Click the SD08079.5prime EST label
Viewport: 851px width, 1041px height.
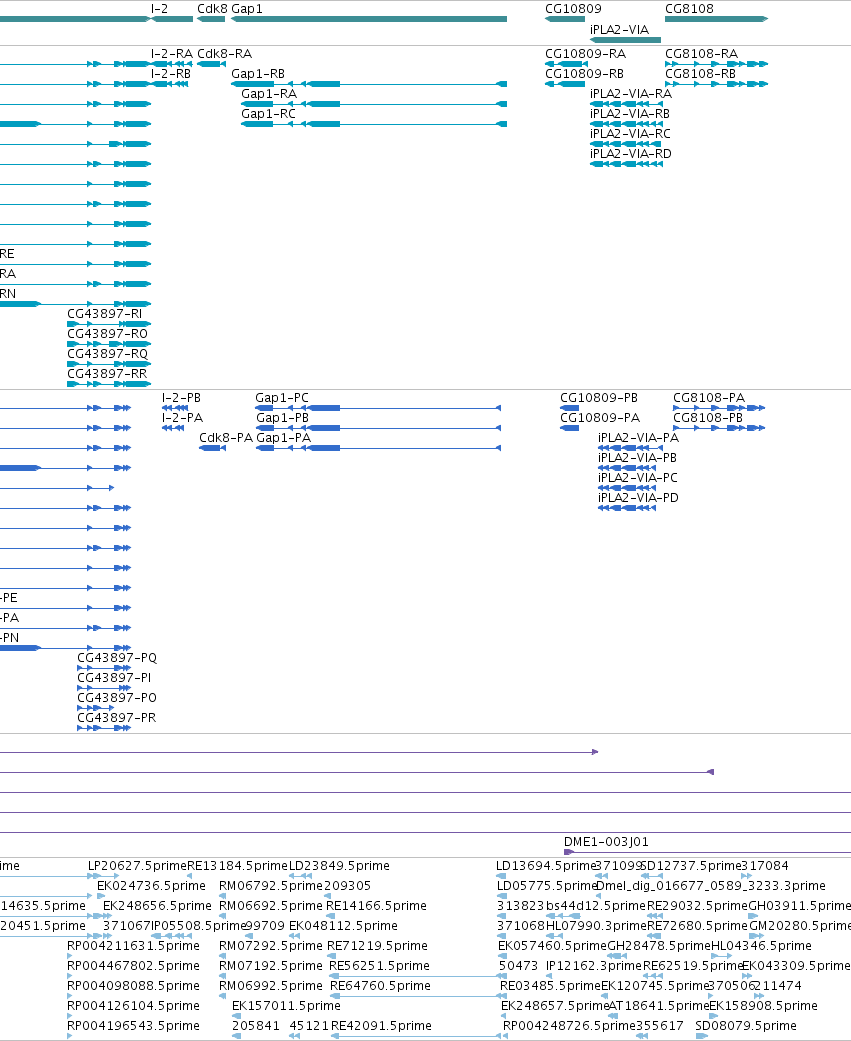pyautogui.click(x=746, y=1025)
